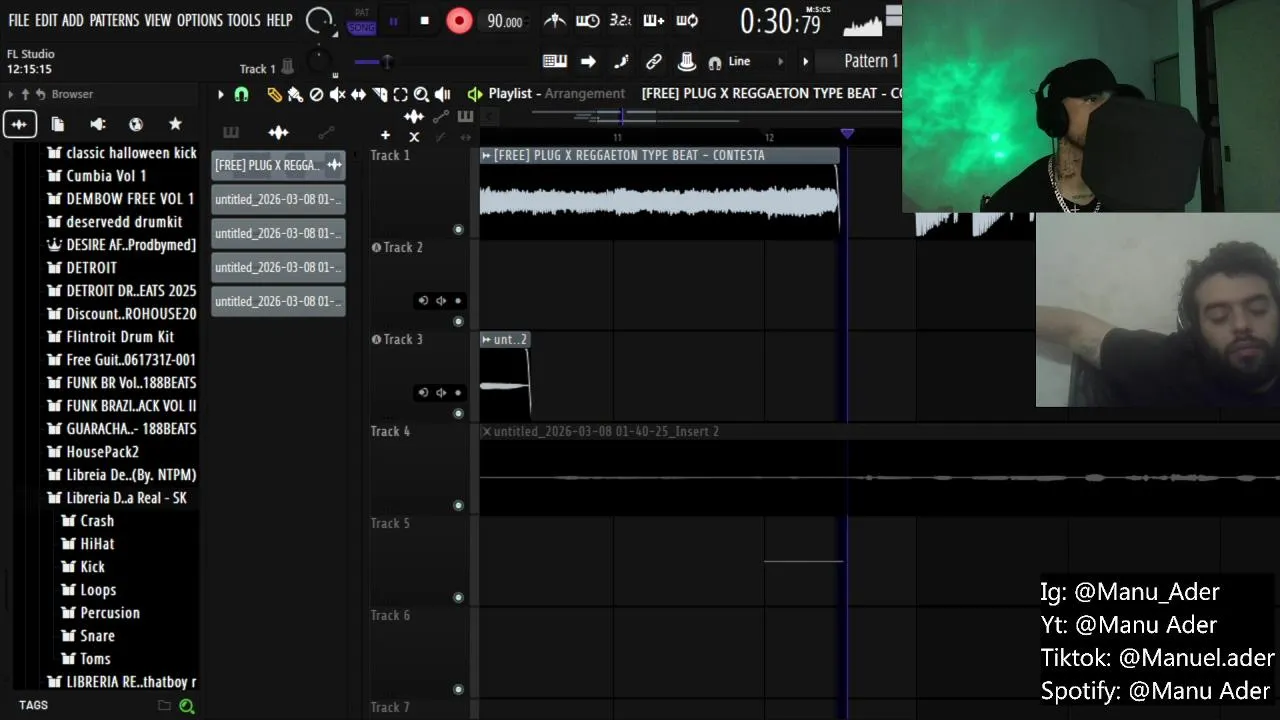Image resolution: width=1280 pixels, height=720 pixels.
Task: Click the footstep step-editing icon
Action: (x=621, y=61)
